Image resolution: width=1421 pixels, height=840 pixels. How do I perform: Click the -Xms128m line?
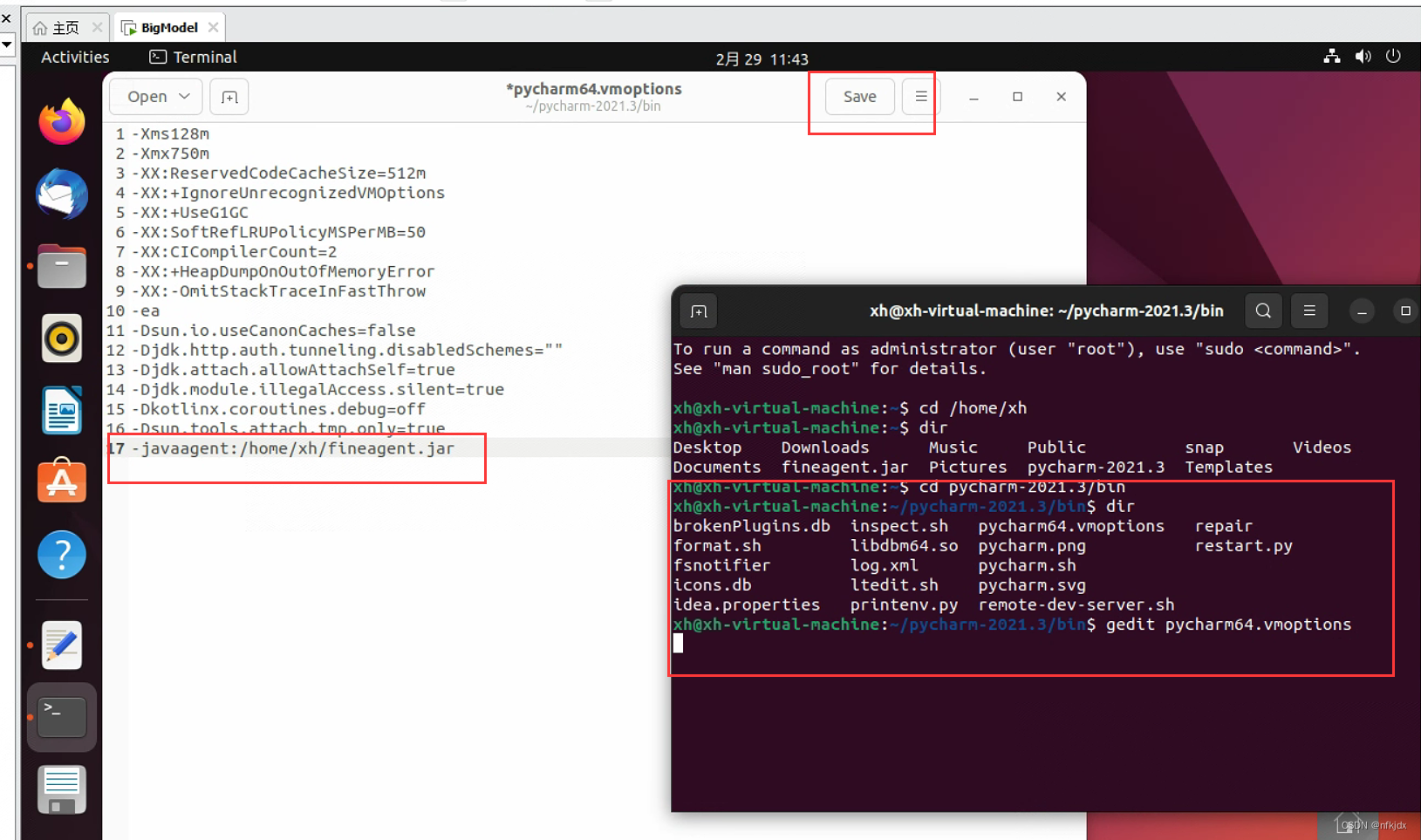click(170, 133)
